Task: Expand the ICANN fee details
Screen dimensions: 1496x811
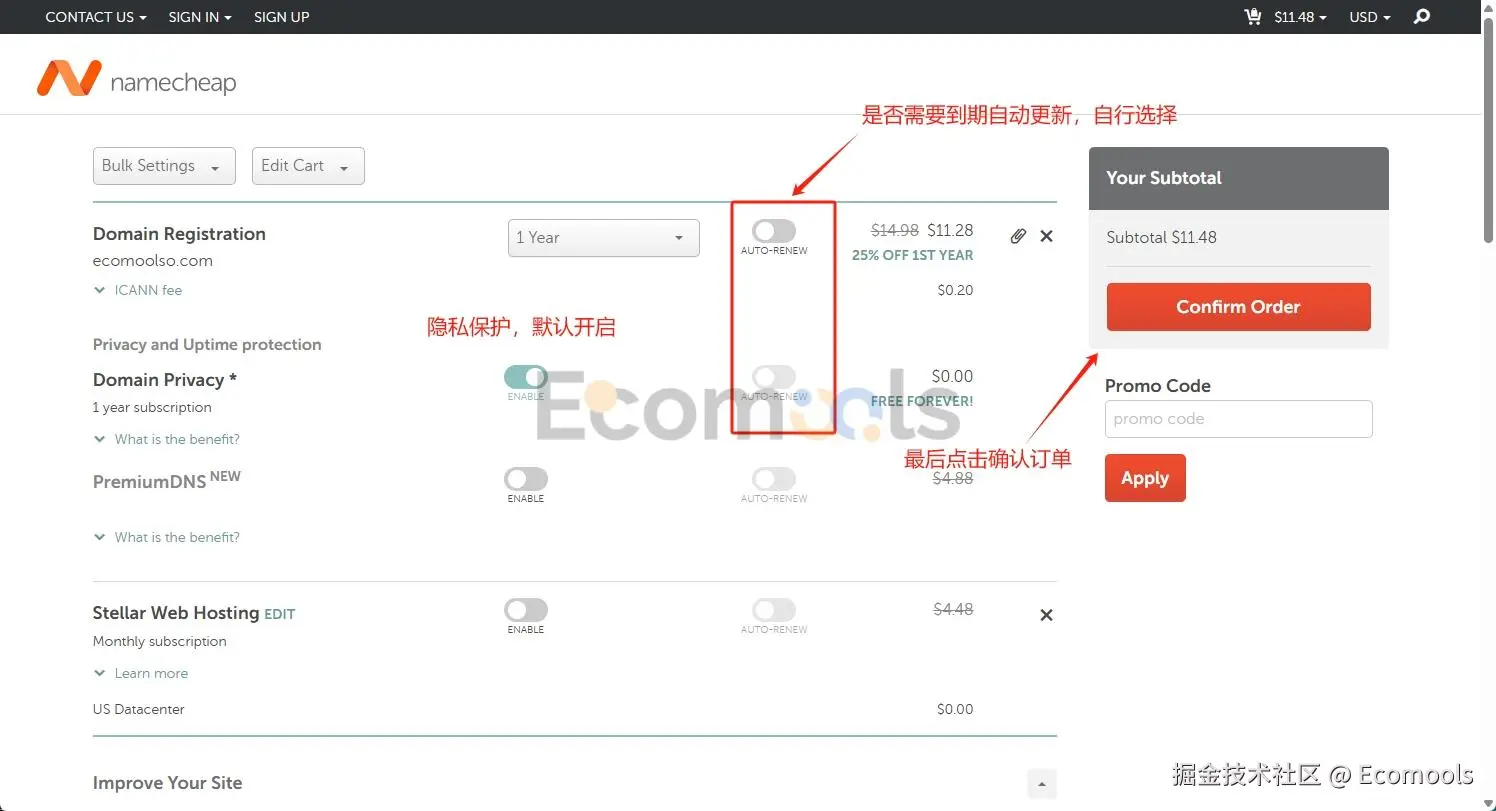Action: [x=138, y=290]
